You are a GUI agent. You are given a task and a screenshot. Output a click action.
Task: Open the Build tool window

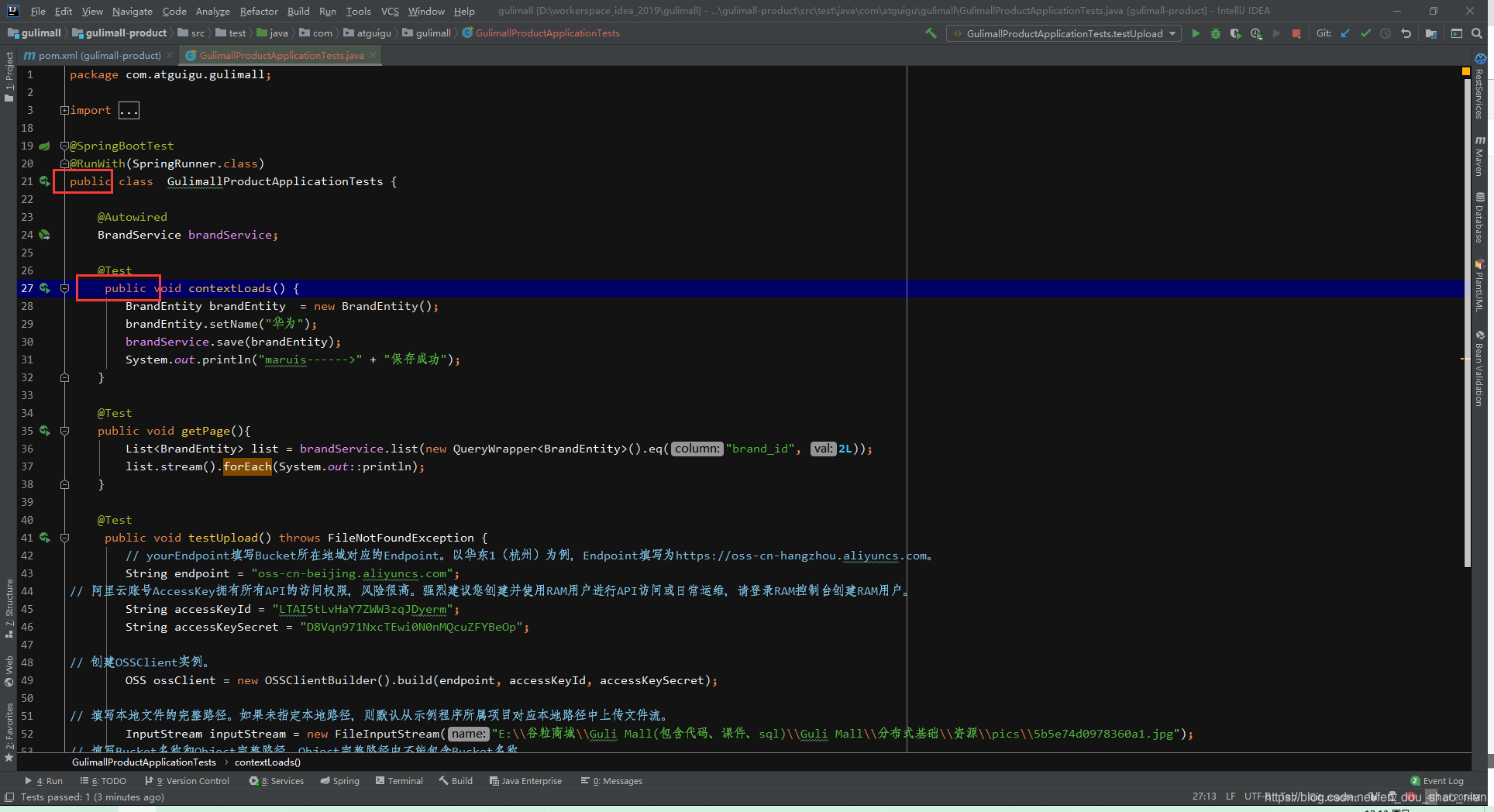(456, 781)
